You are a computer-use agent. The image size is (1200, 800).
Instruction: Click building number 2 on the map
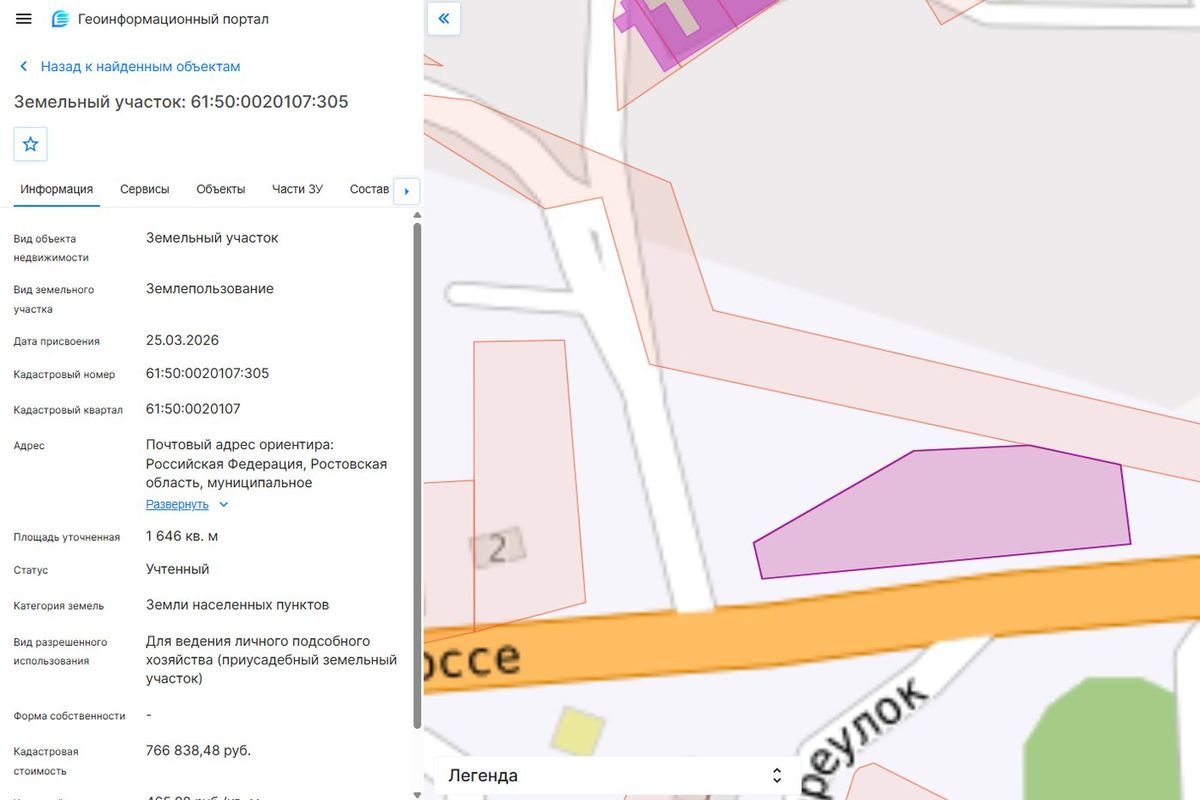point(497,547)
